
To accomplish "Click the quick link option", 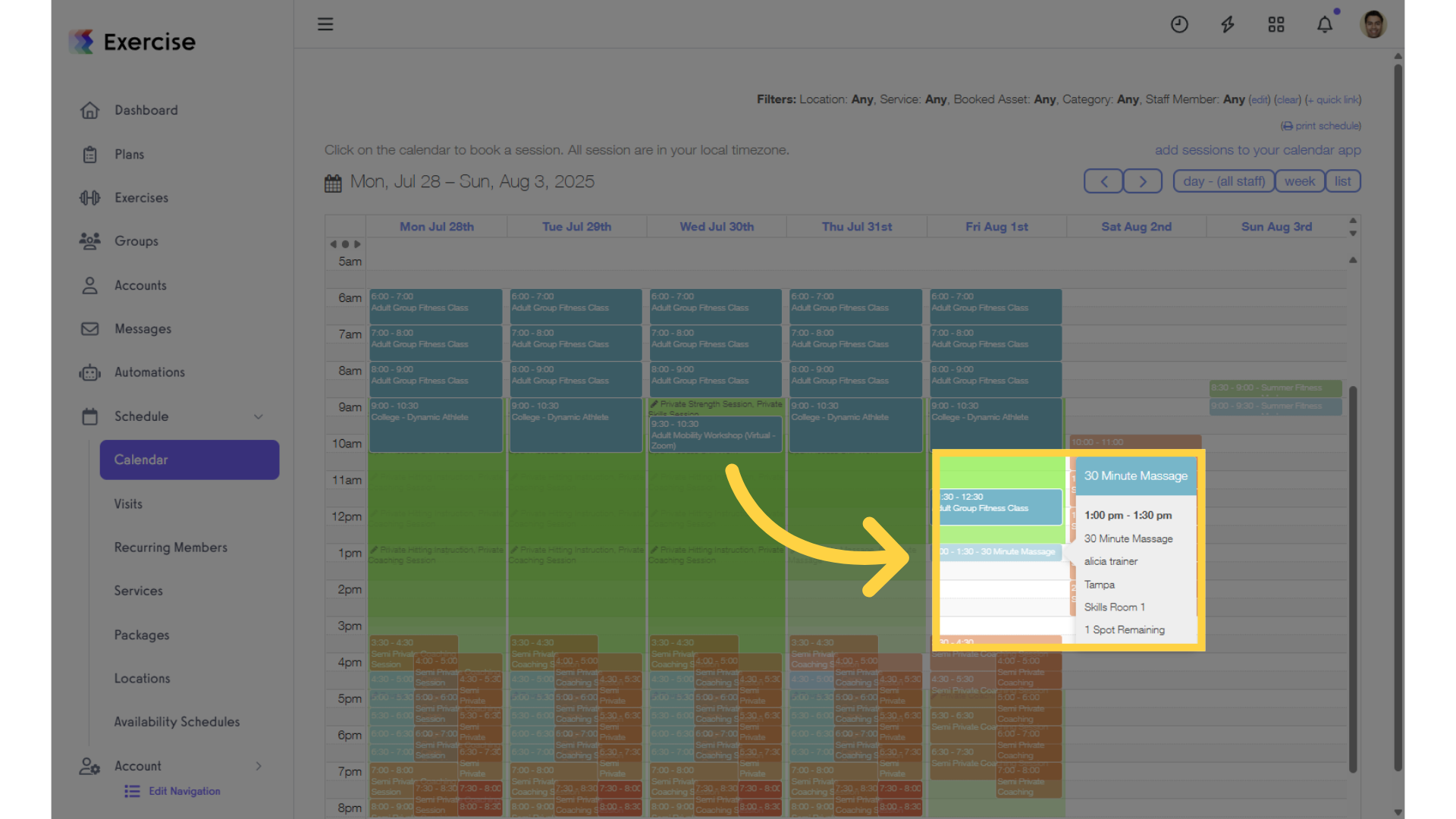I will [1333, 99].
